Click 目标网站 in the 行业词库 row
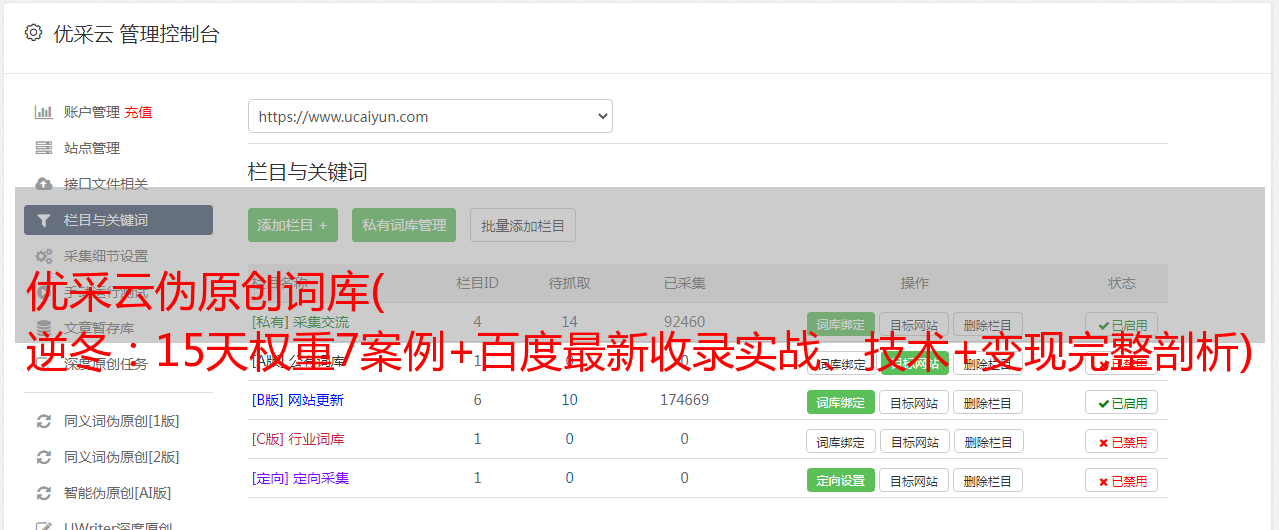 (914, 441)
